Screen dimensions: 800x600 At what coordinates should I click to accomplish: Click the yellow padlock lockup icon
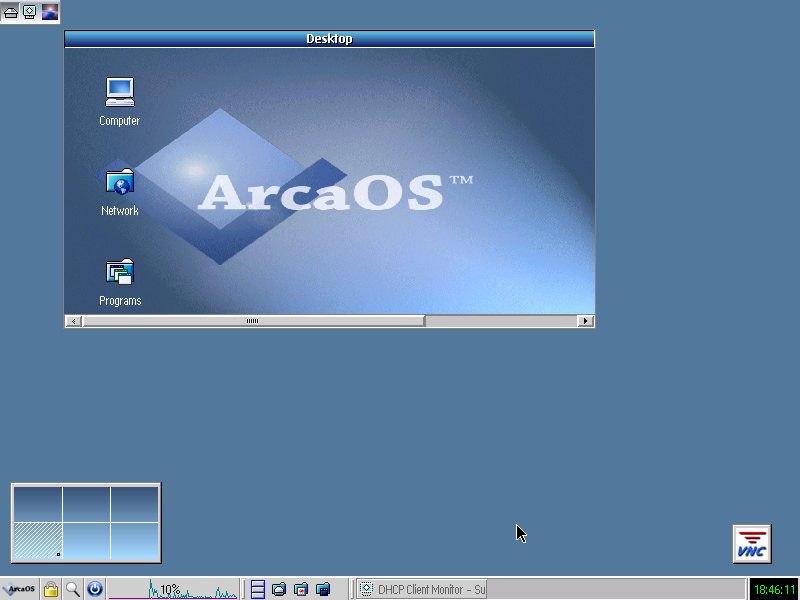click(51, 589)
